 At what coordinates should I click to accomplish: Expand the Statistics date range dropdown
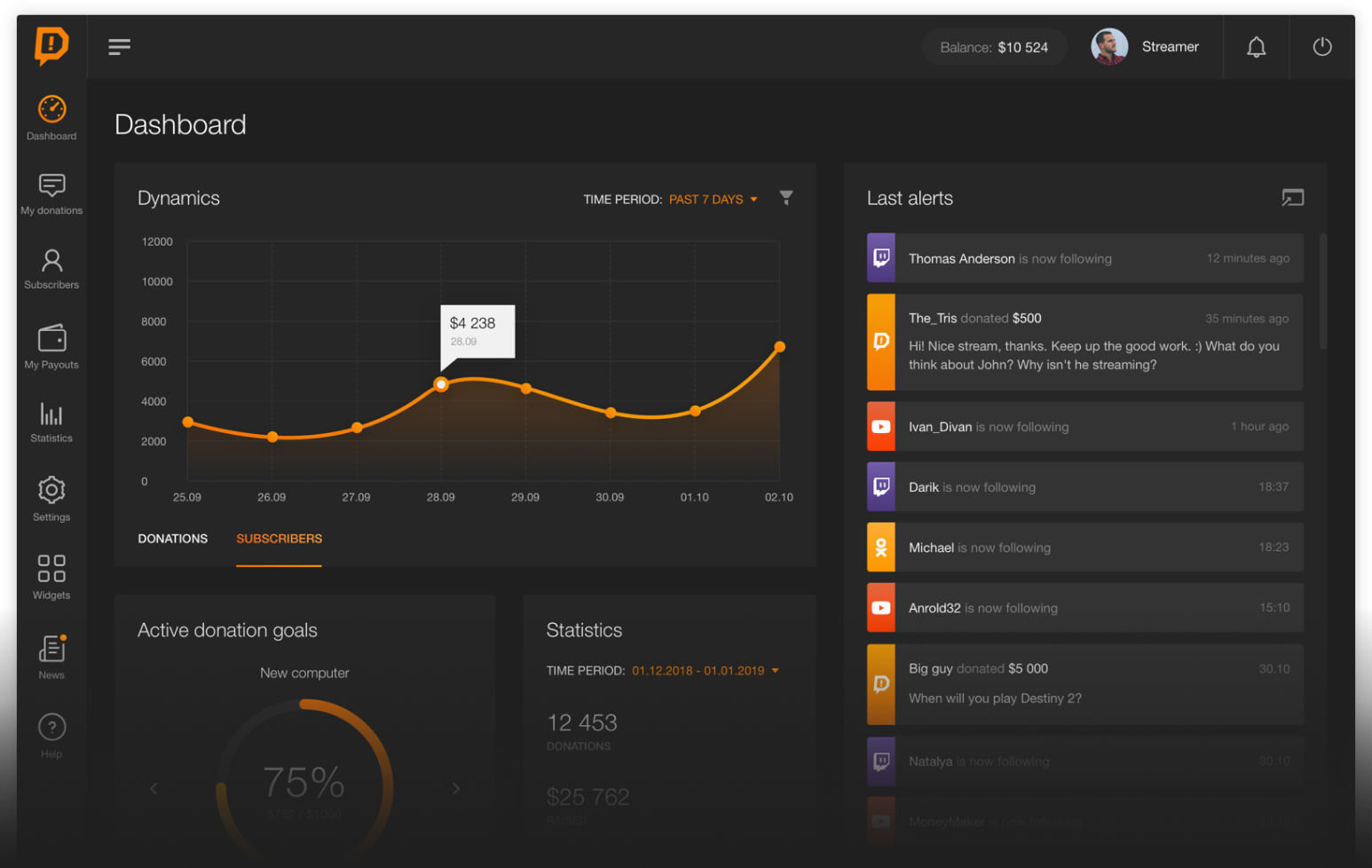click(705, 671)
